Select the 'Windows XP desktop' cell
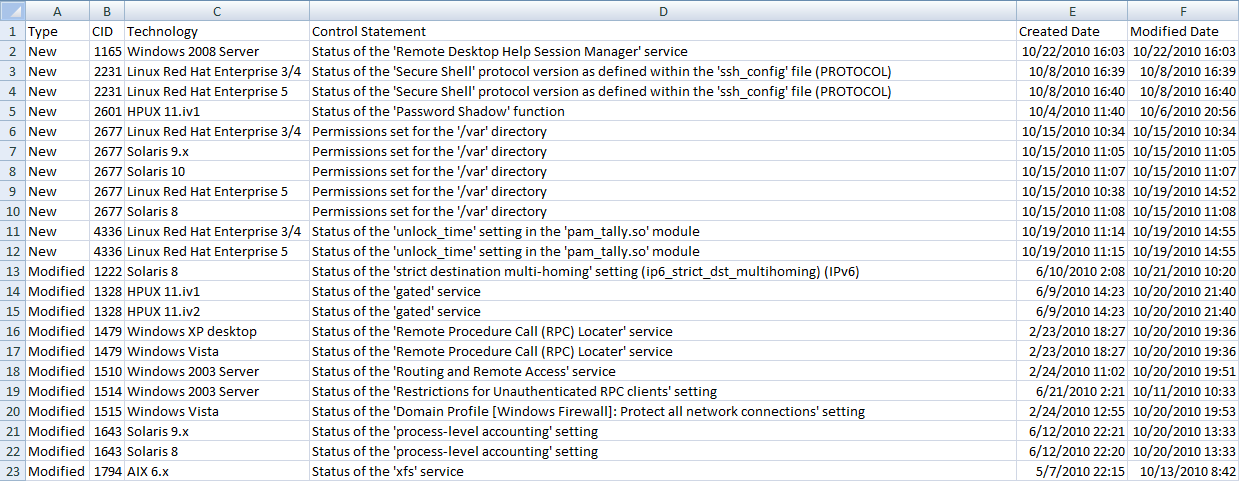Screen dimensions: 1239x481 point(217,331)
